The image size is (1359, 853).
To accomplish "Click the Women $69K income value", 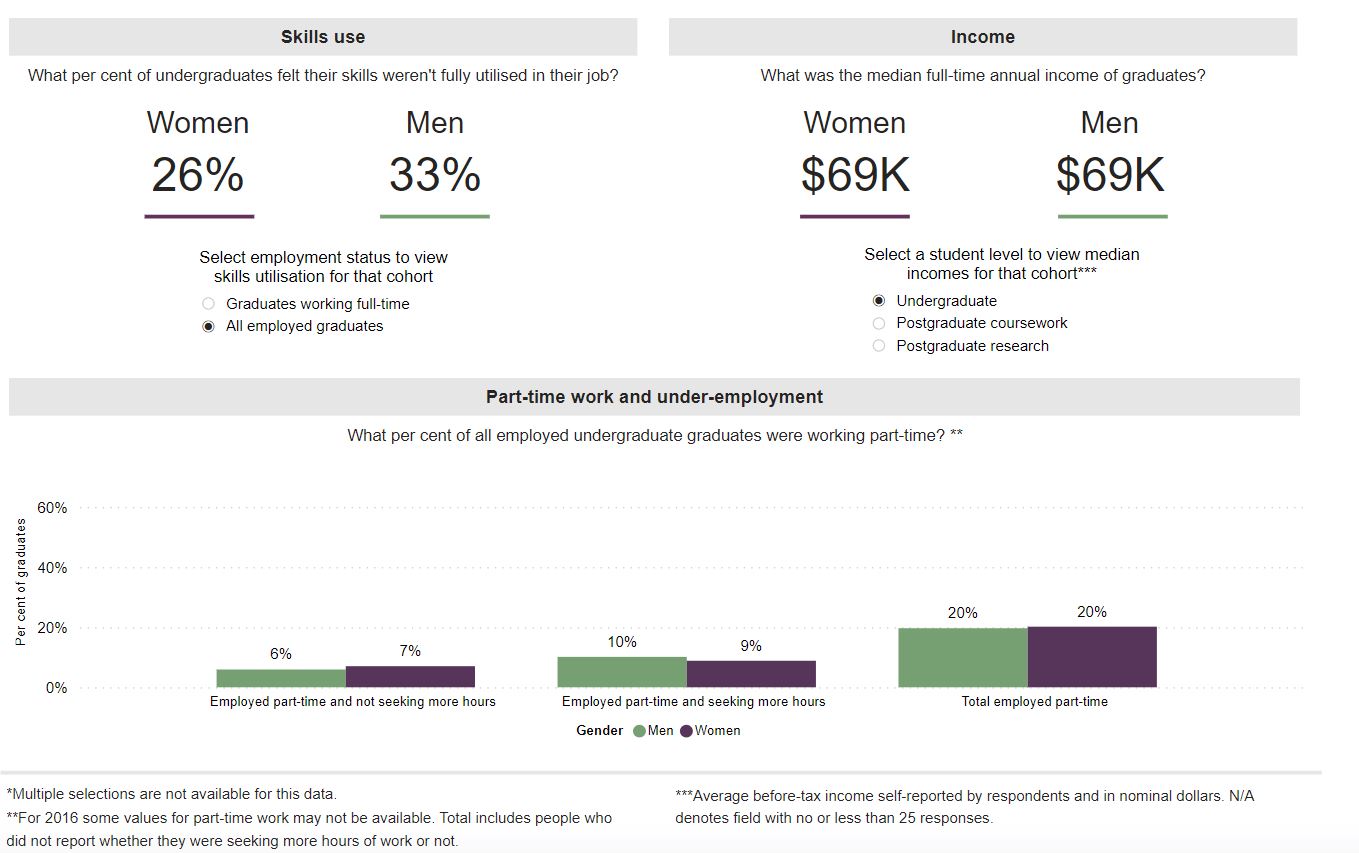I will coord(855,175).
